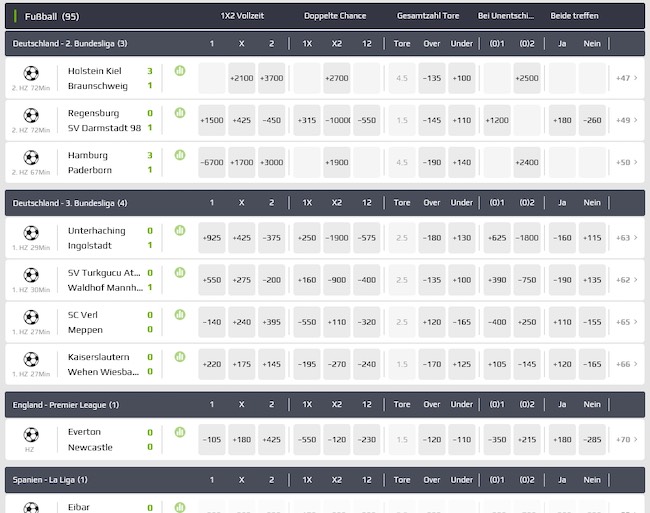Bet Regensburg win at +1500

pyautogui.click(x=212, y=120)
